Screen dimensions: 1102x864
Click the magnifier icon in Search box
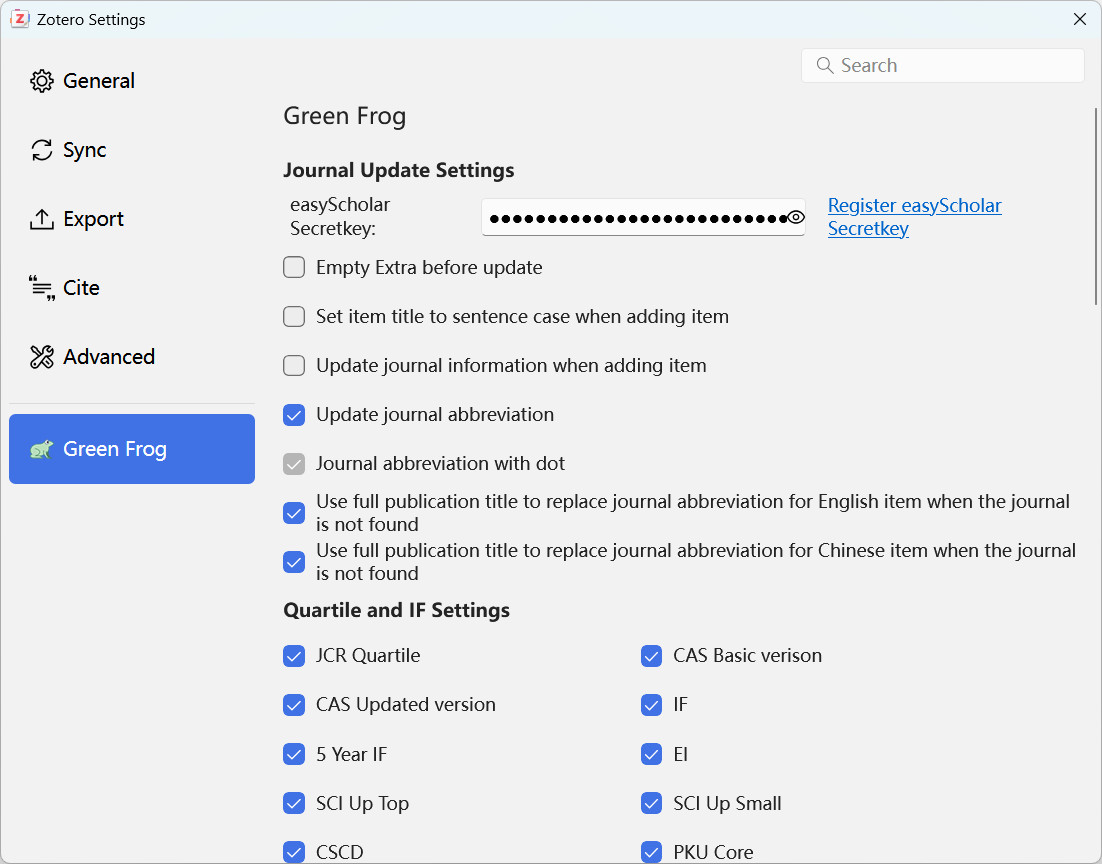click(824, 65)
